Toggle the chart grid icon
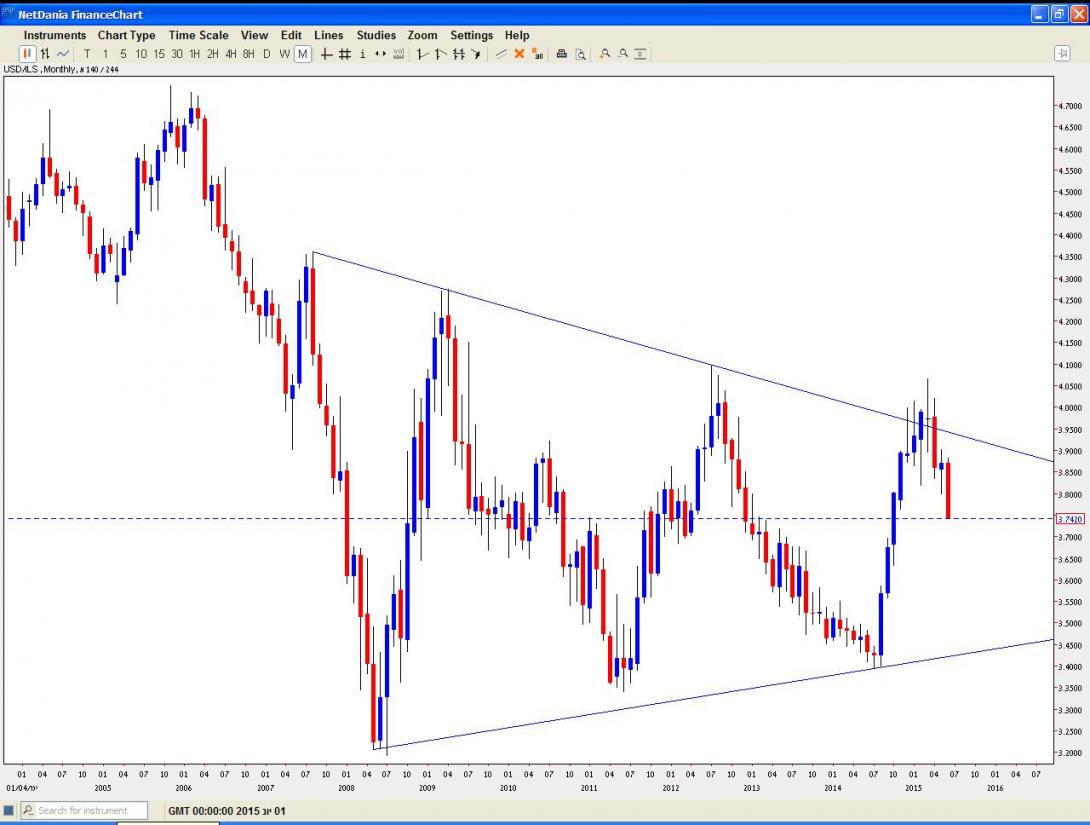1090x825 pixels. (344, 54)
